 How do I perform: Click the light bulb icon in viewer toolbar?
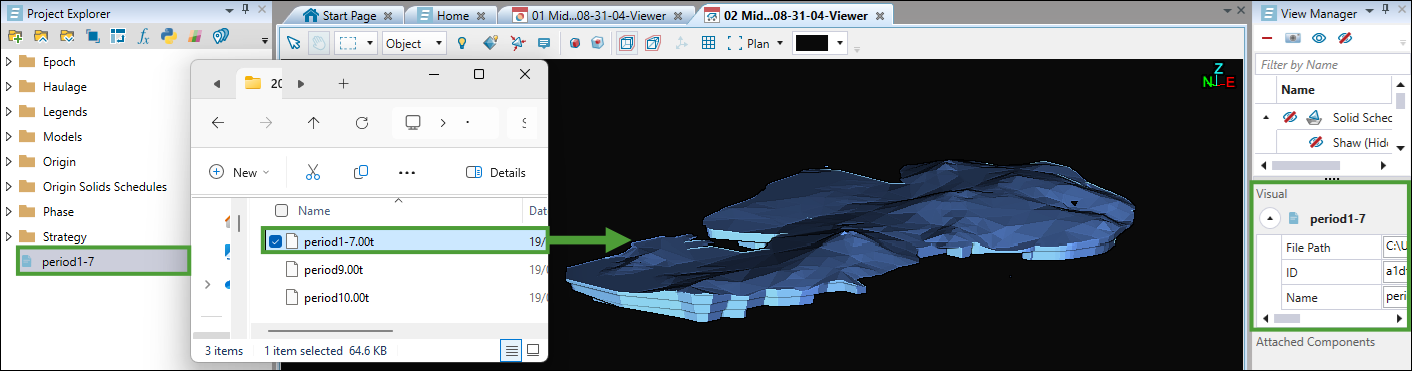[462, 43]
